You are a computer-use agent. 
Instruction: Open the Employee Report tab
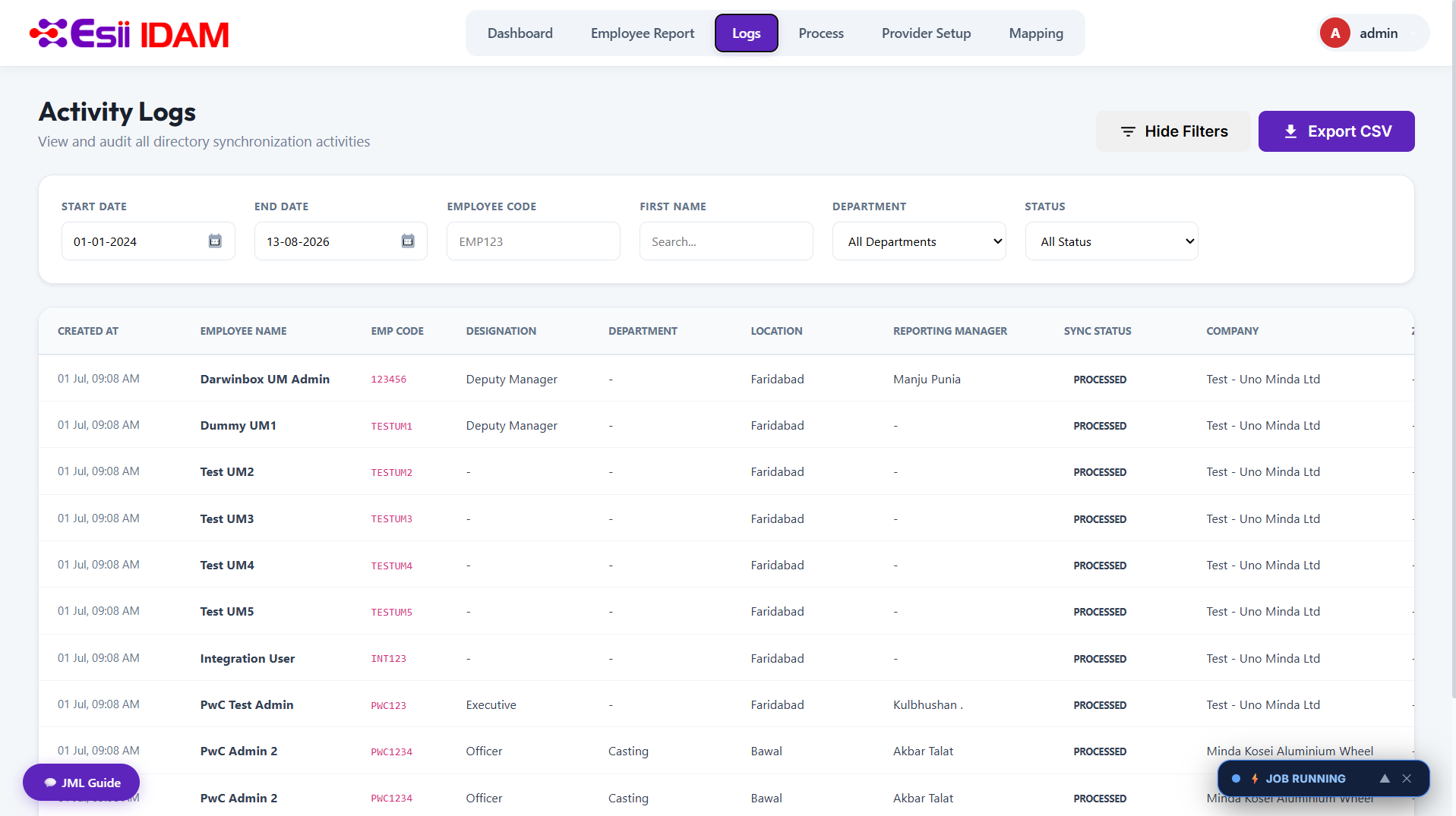point(643,33)
